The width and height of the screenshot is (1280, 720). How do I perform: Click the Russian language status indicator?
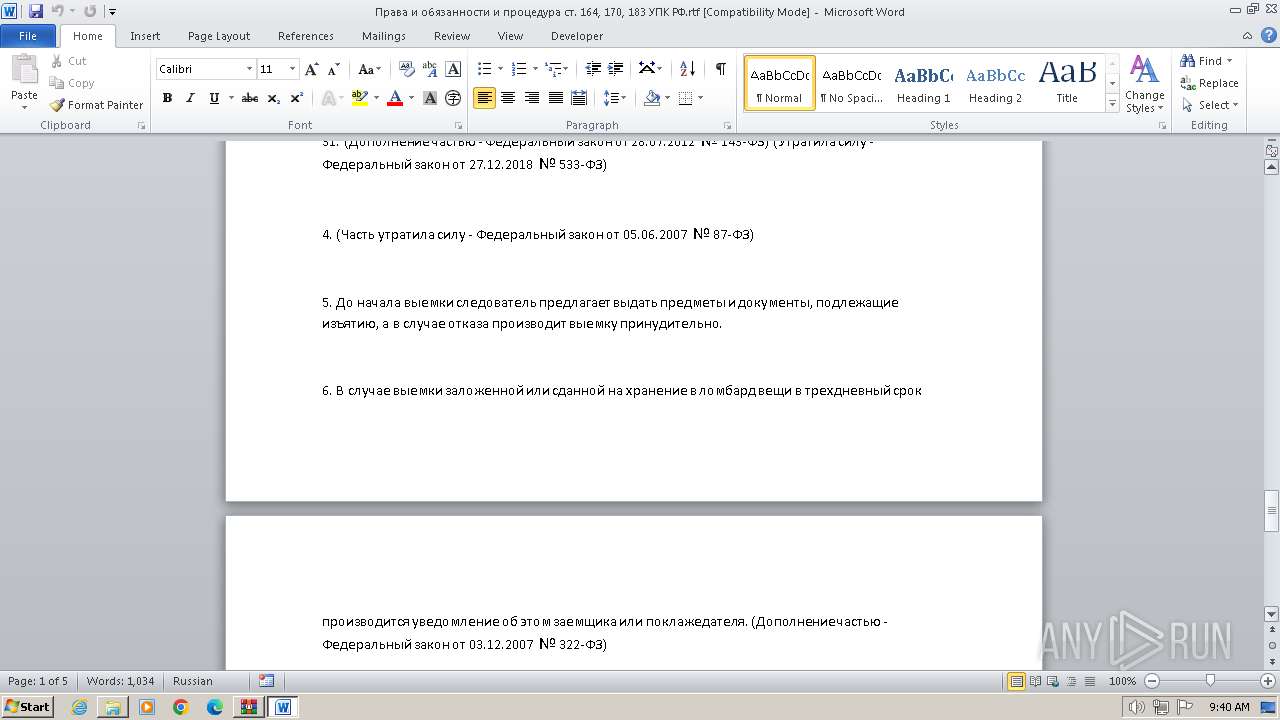[x=193, y=681]
